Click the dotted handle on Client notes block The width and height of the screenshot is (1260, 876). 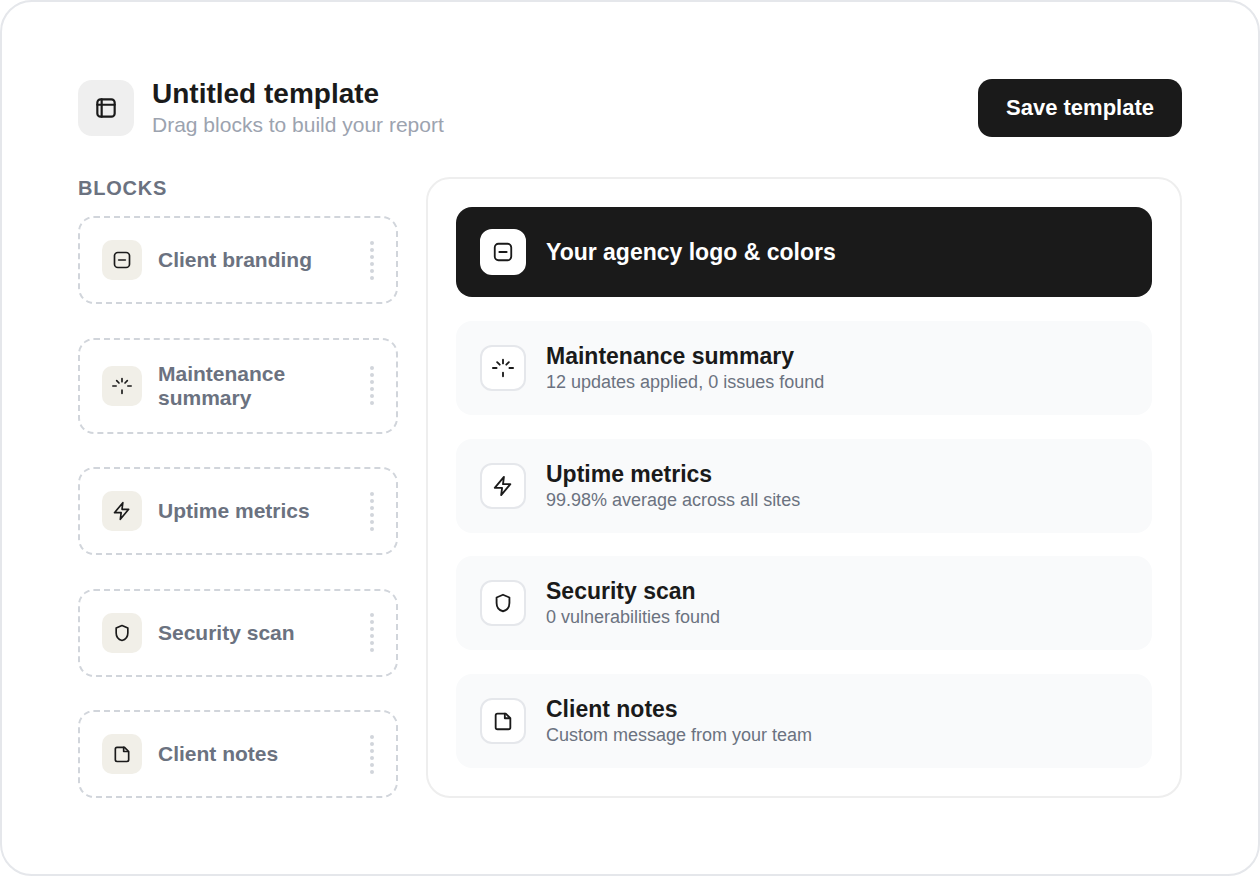click(x=372, y=754)
